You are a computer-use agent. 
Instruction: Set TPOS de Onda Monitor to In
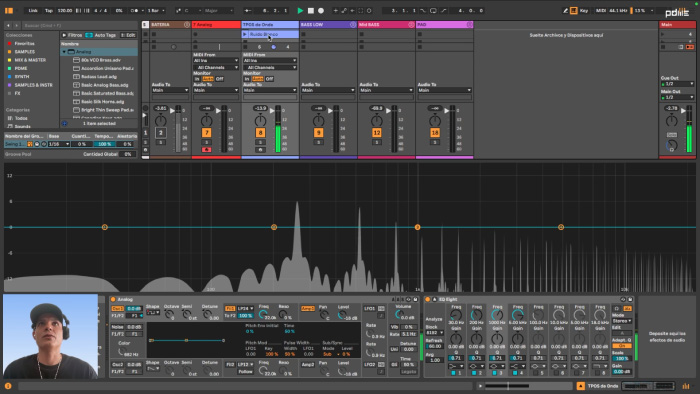(246, 79)
